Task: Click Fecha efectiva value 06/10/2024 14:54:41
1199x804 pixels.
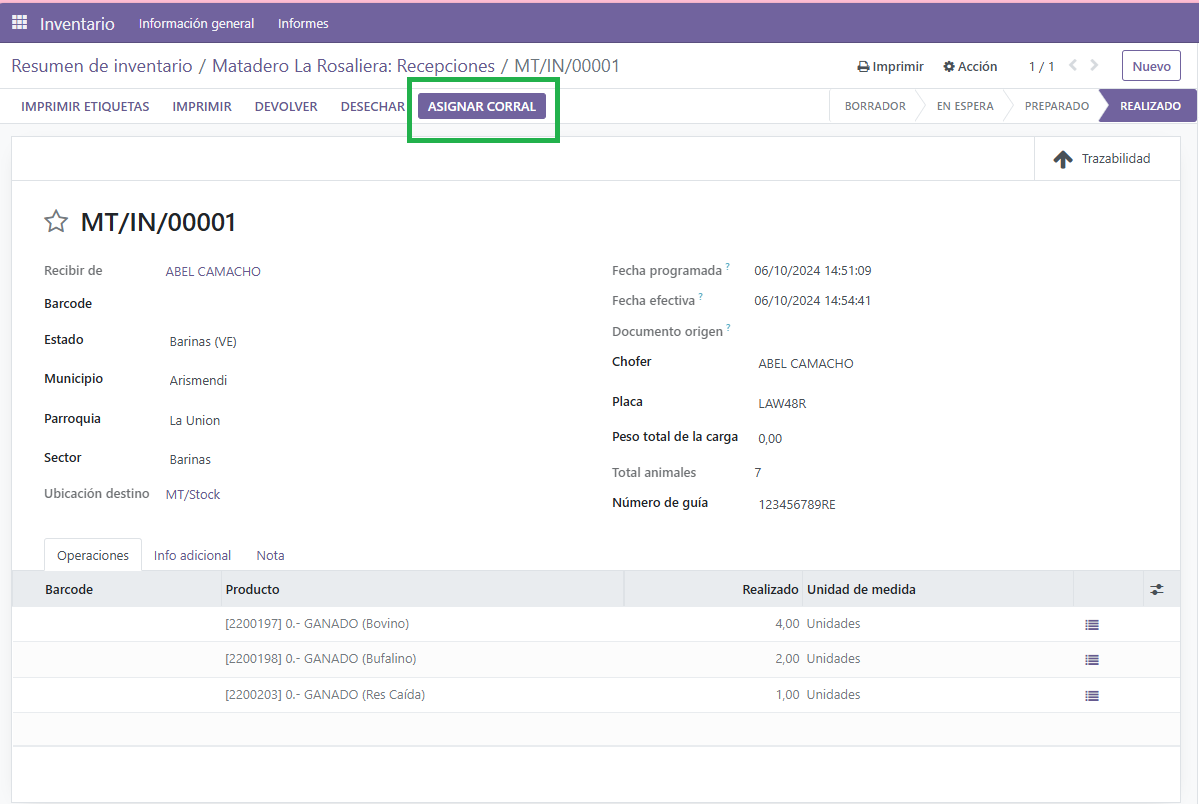Action: coord(812,301)
